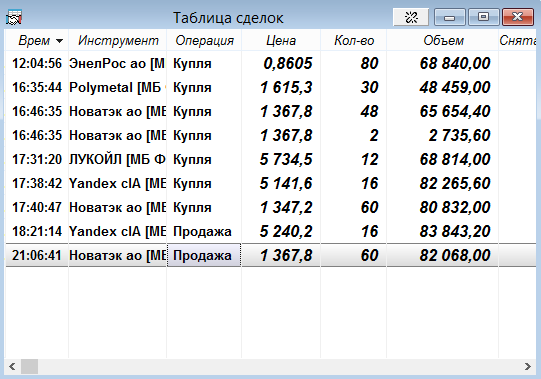Screen dimensions: 541x379
Task: Select the ЭнелРос ао instrument cell
Action: (117, 64)
